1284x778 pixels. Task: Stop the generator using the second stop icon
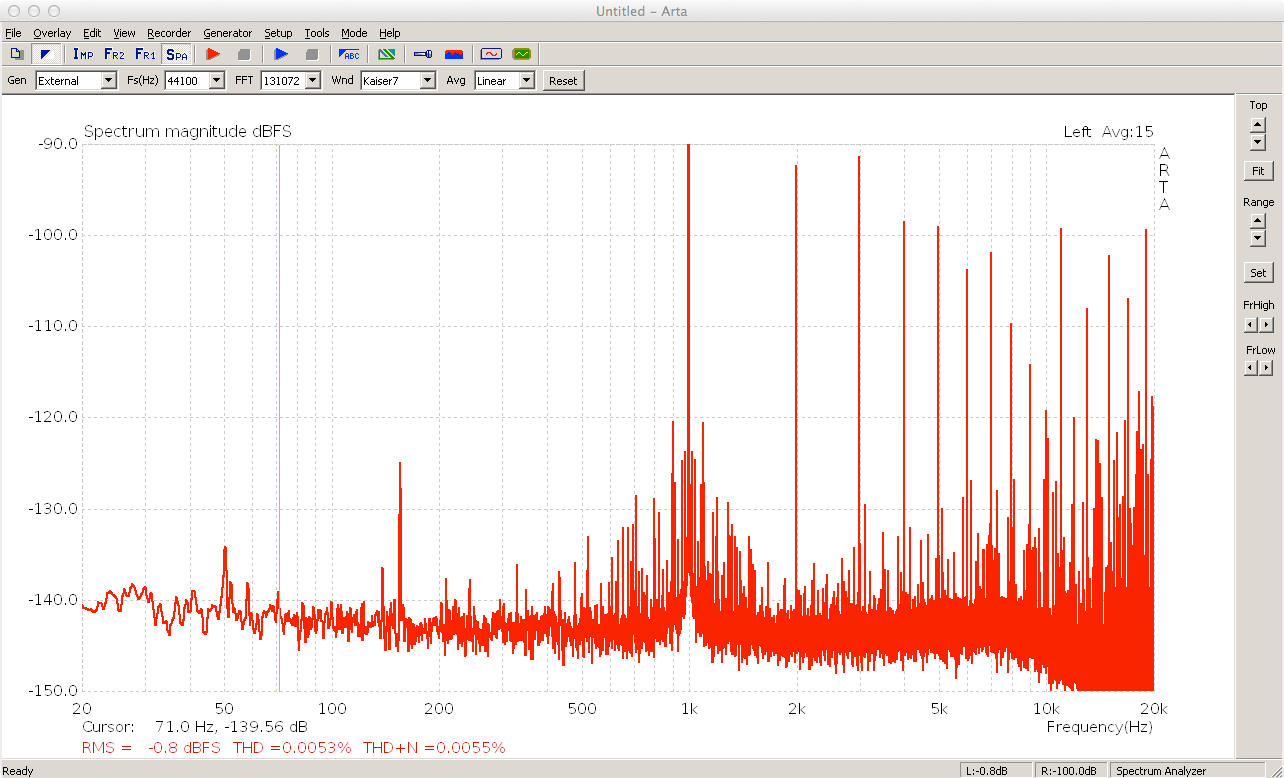pos(312,54)
